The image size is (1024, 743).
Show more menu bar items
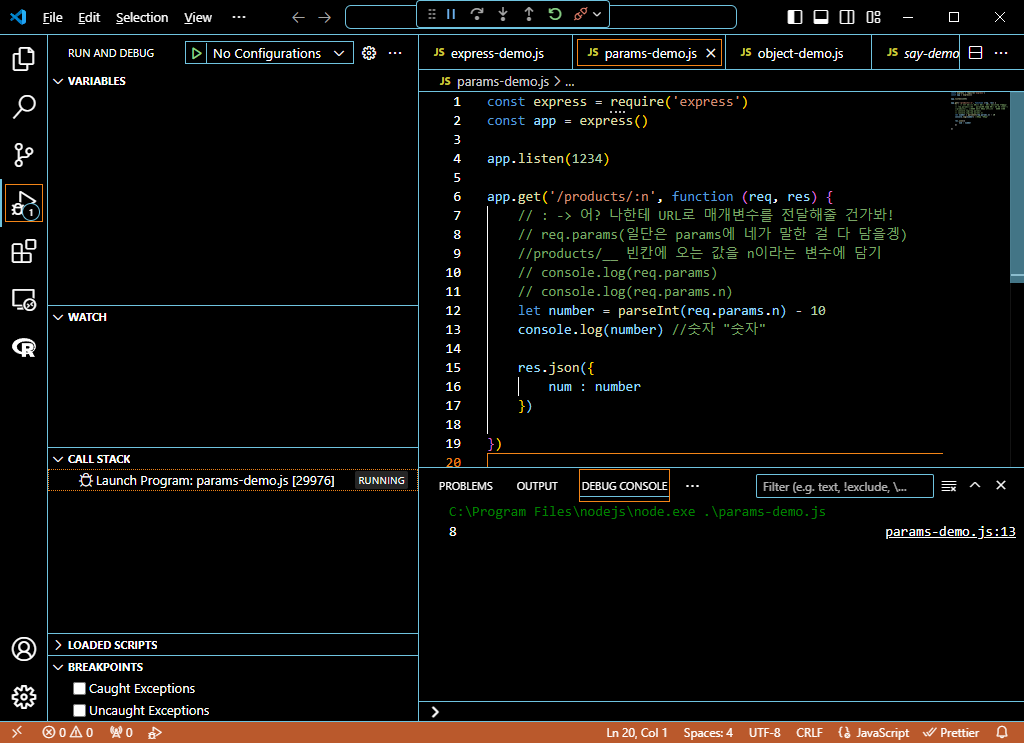tap(239, 18)
